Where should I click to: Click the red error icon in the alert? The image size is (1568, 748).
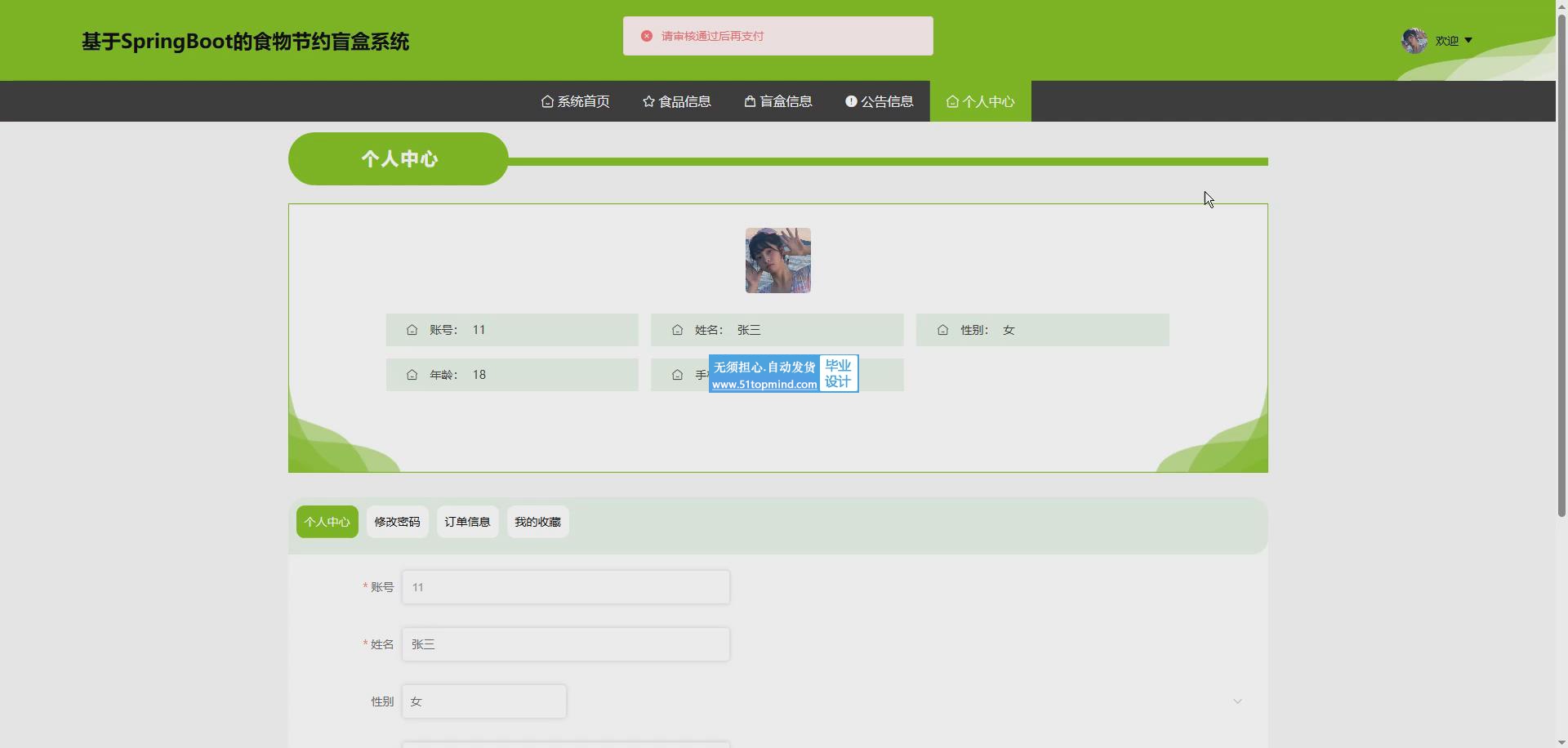[647, 36]
